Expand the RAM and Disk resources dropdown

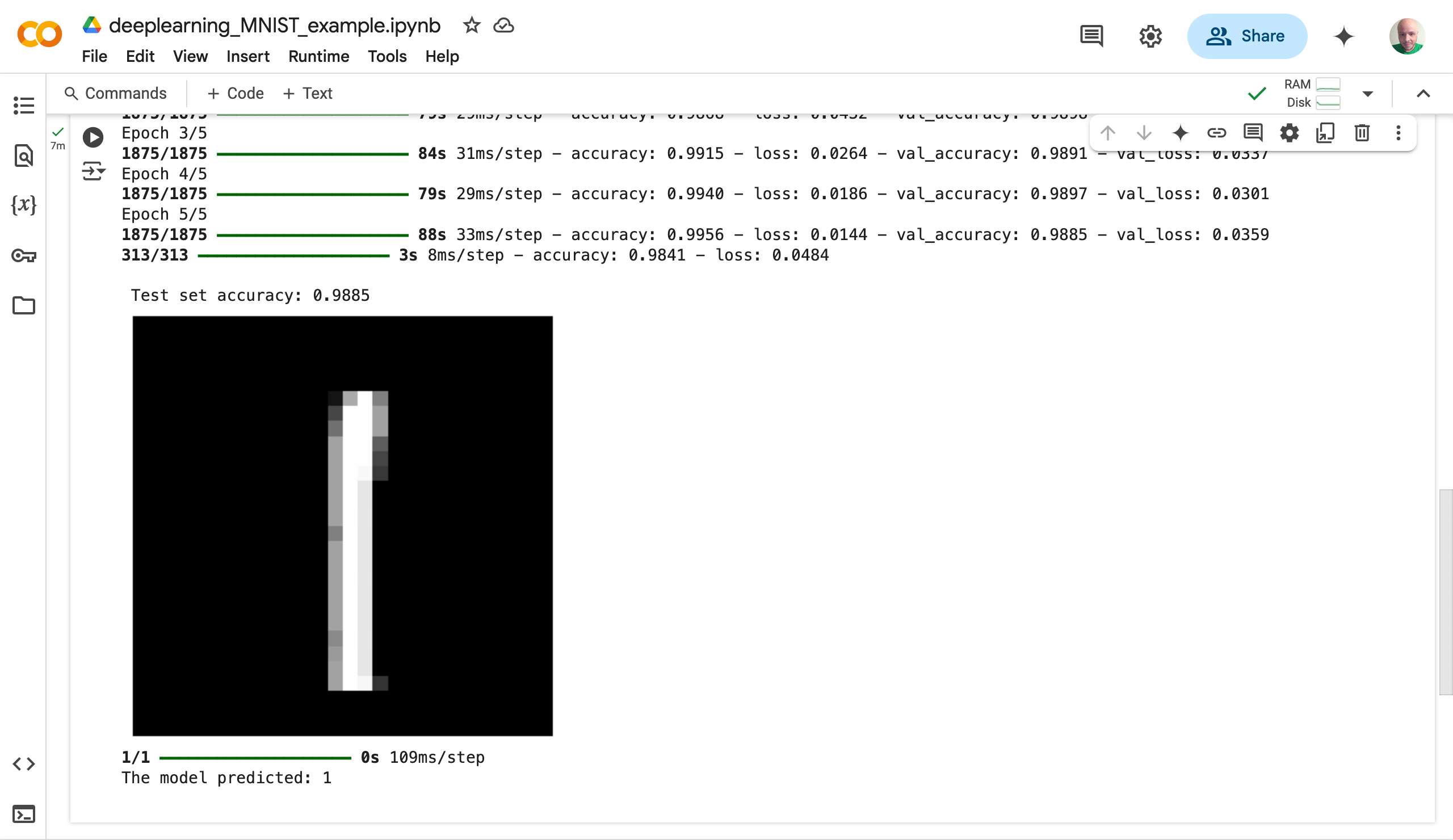[x=1368, y=94]
